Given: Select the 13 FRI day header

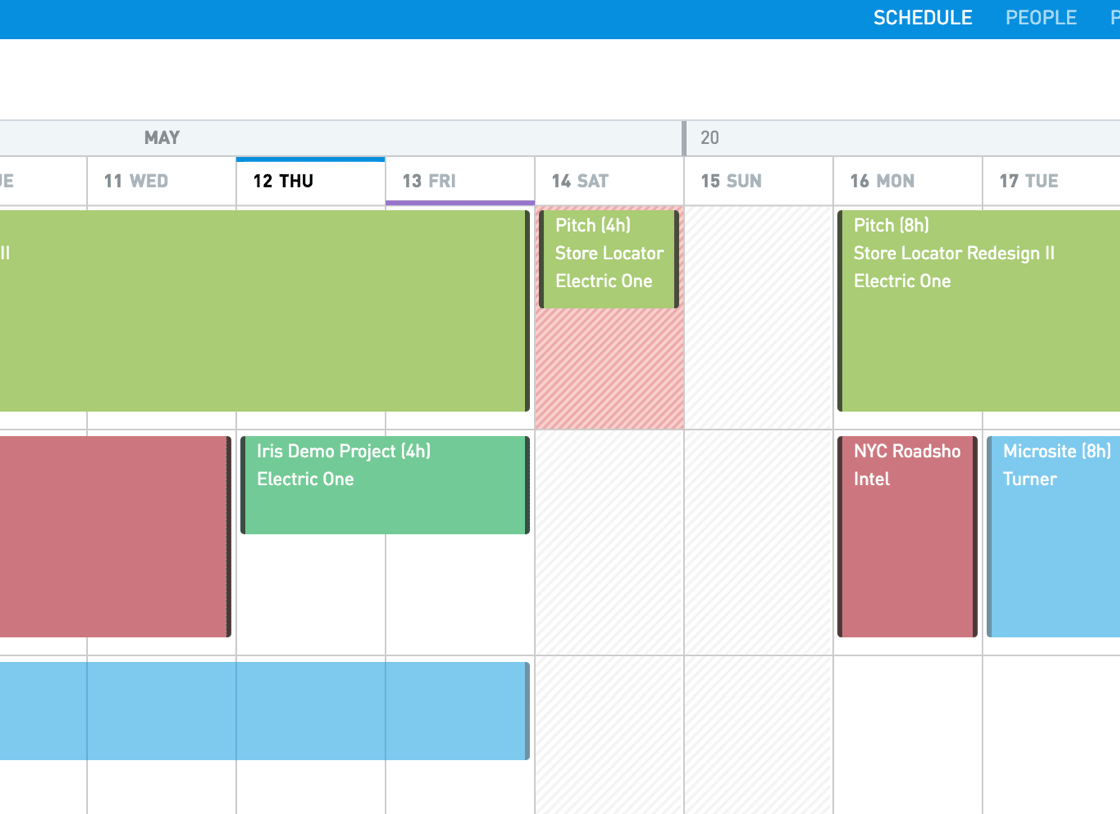Looking at the screenshot, I should pos(459,181).
